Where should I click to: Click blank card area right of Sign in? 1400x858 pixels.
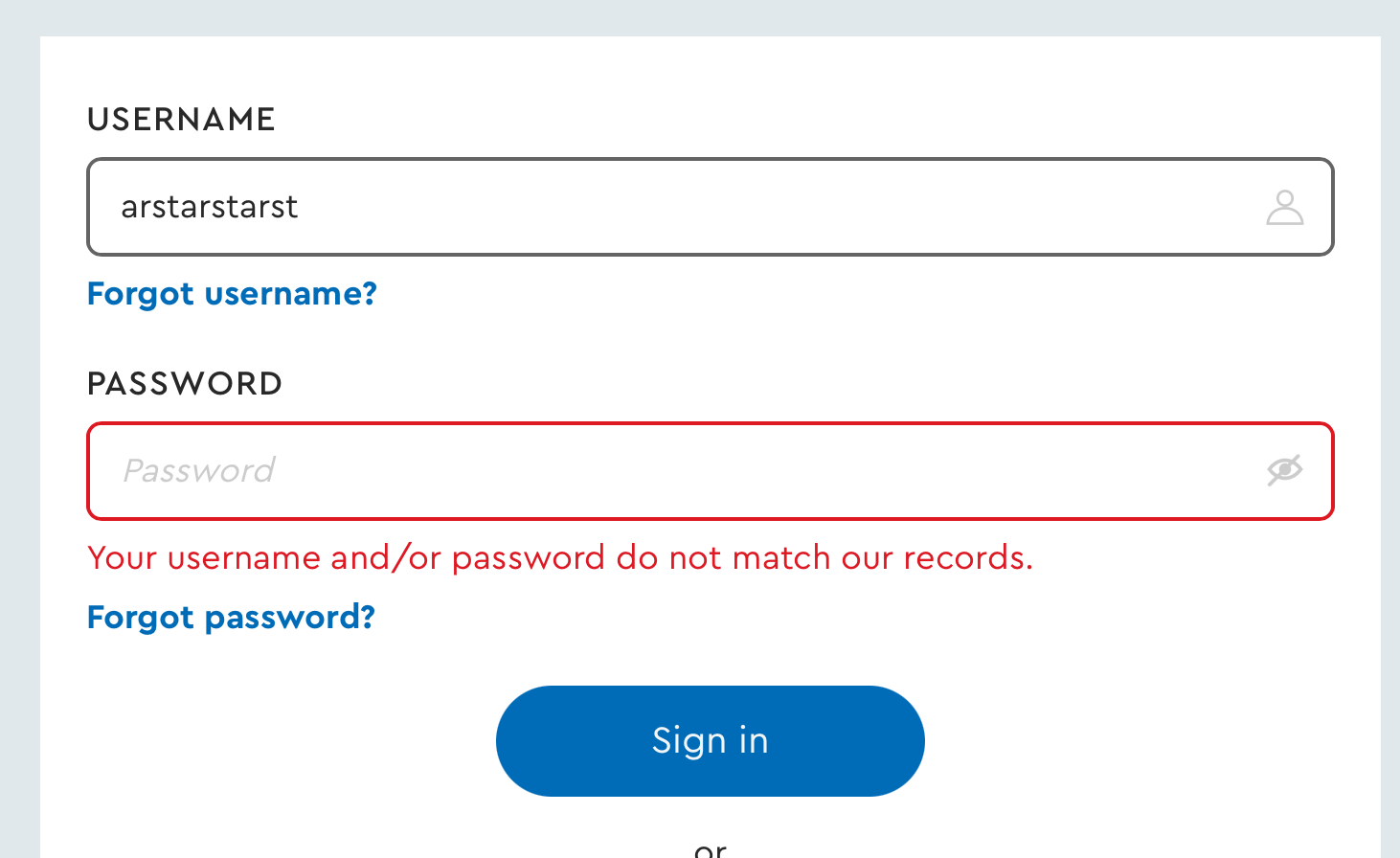(x=1149, y=740)
